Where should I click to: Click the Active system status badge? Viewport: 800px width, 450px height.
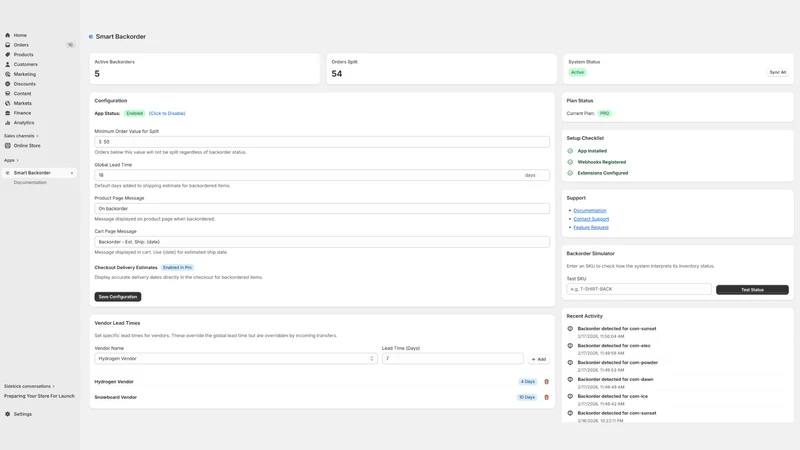578,72
